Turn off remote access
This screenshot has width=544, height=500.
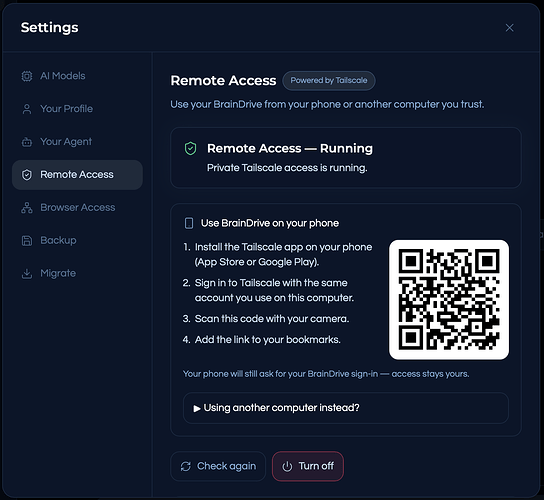pos(308,466)
